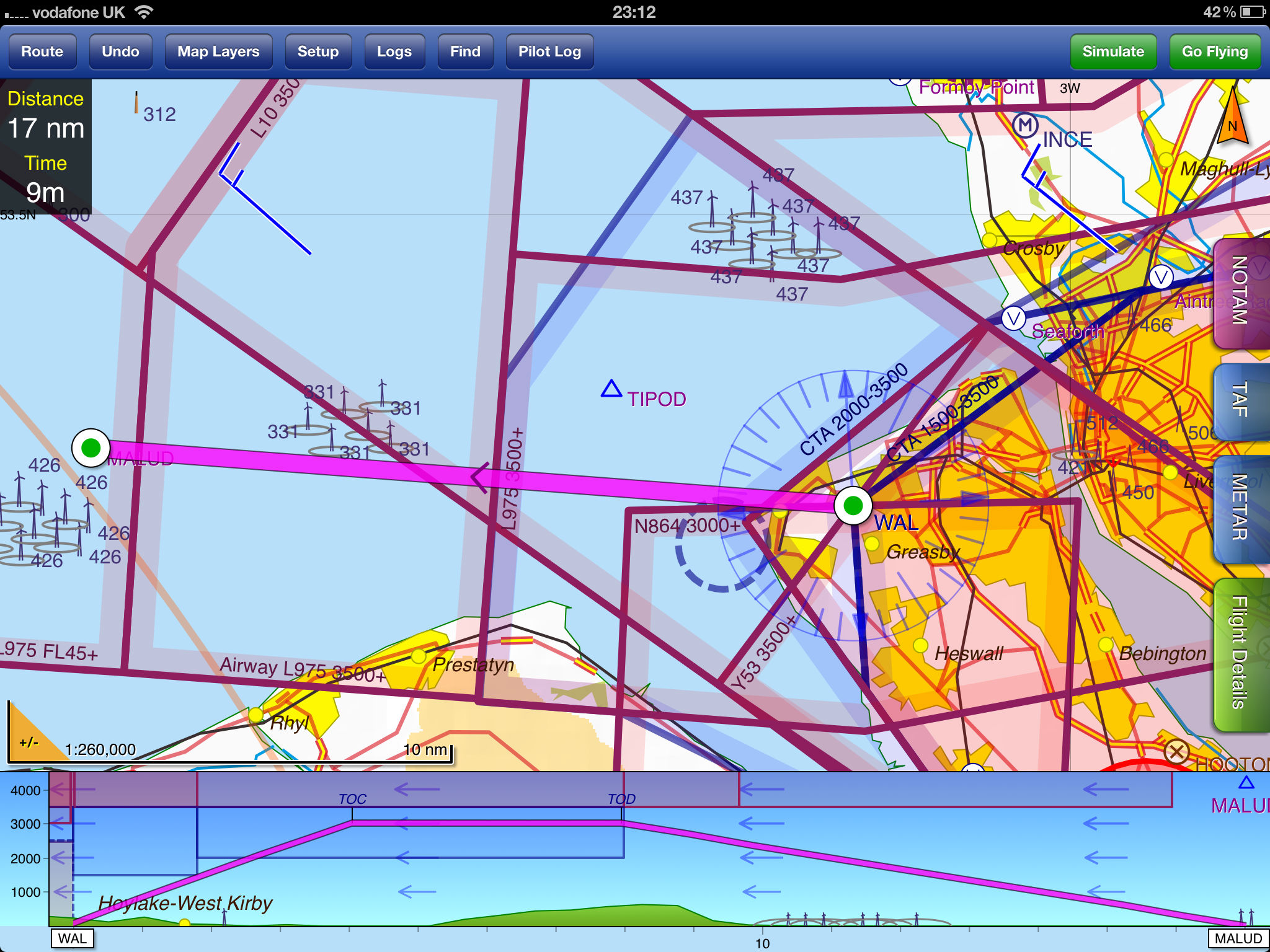Image resolution: width=1270 pixels, height=952 pixels.
Task: Expand the METAR side panel
Action: pos(1240,508)
